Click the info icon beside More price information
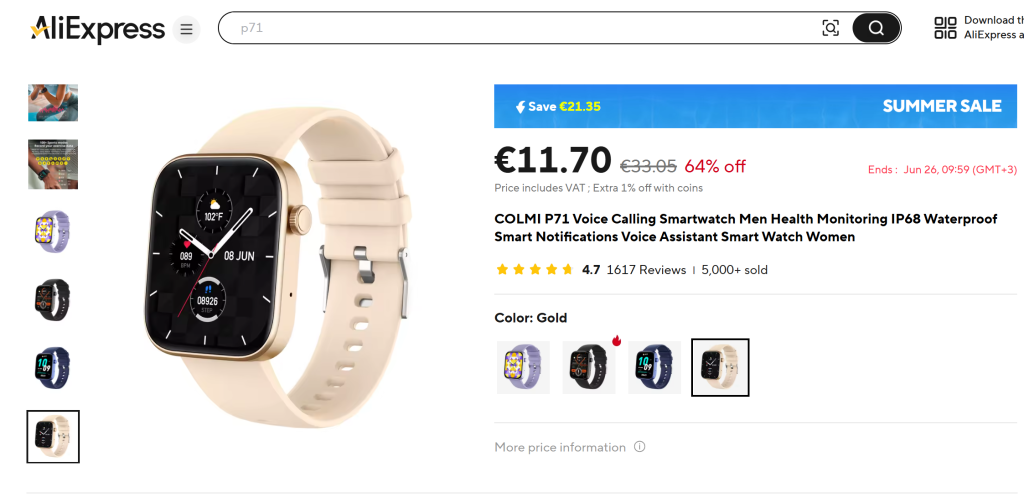 (x=640, y=447)
